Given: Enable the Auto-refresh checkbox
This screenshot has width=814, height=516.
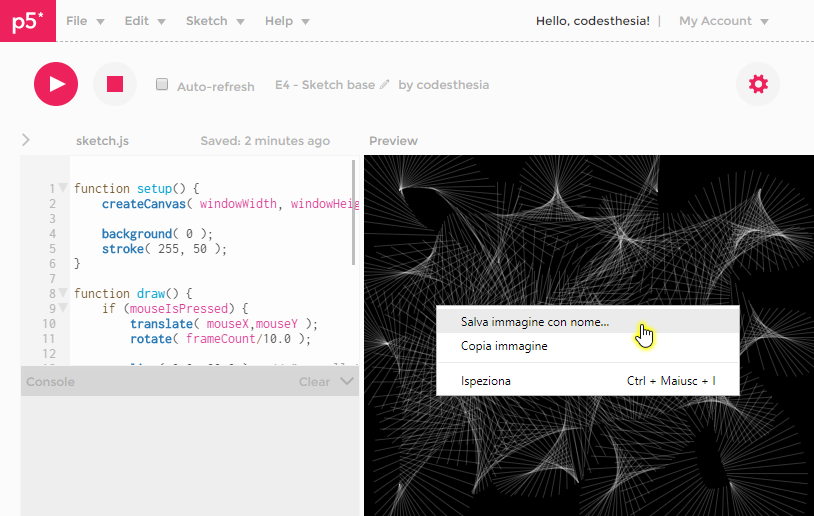Looking at the screenshot, I should [x=162, y=85].
